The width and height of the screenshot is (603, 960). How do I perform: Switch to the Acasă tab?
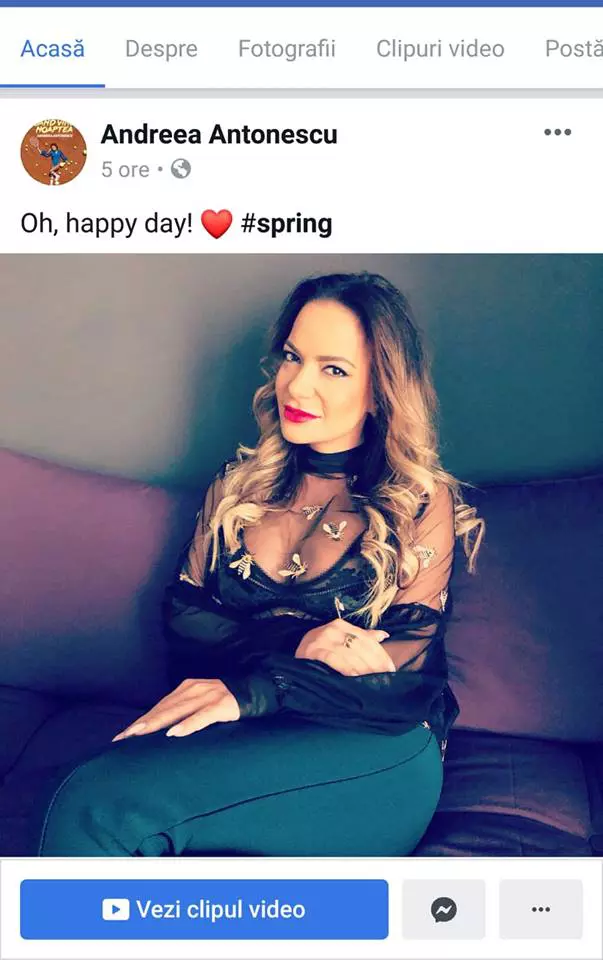(53, 48)
